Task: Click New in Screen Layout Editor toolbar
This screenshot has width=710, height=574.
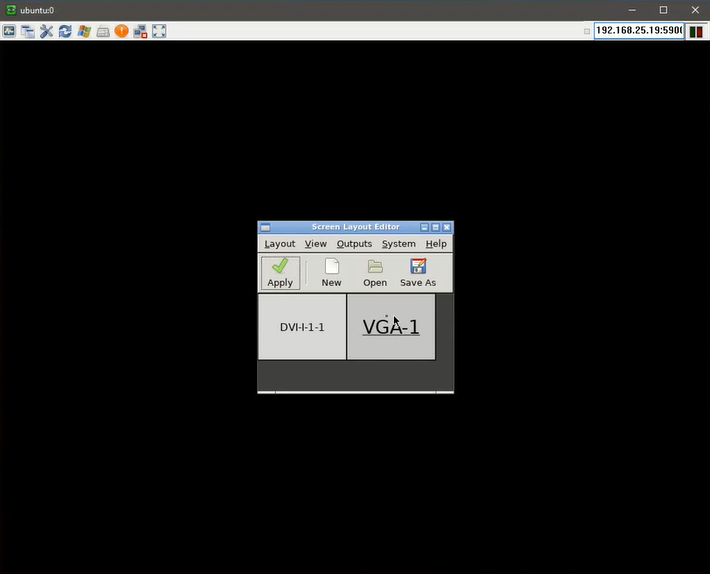Action: [x=331, y=273]
